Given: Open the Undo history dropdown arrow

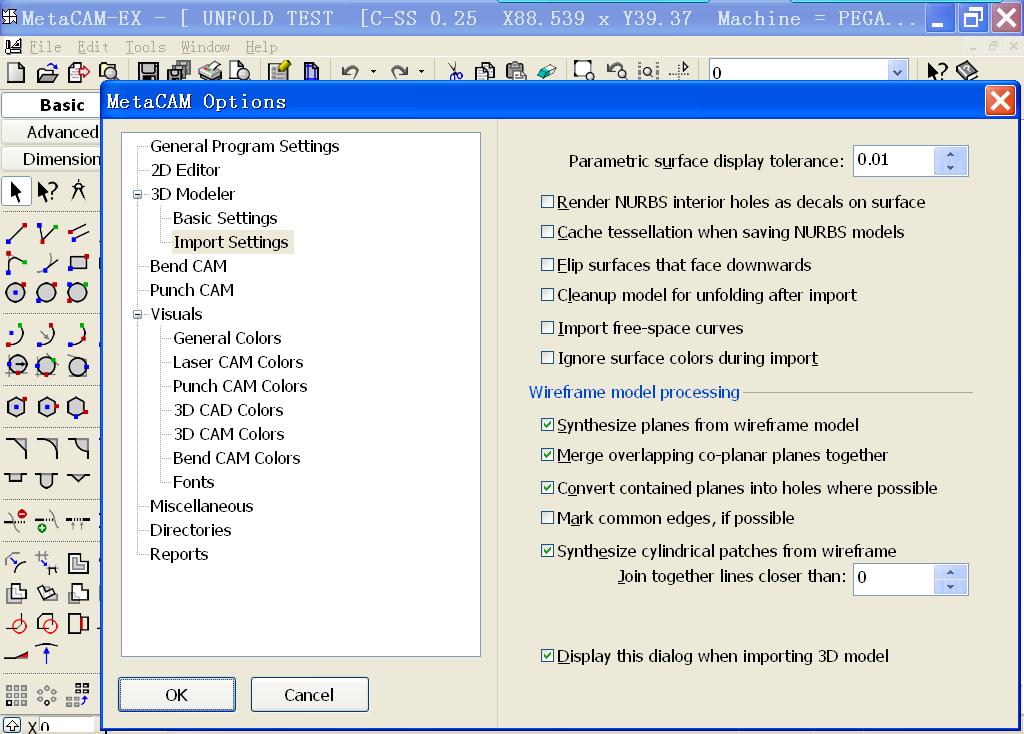Looking at the screenshot, I should point(374,72).
